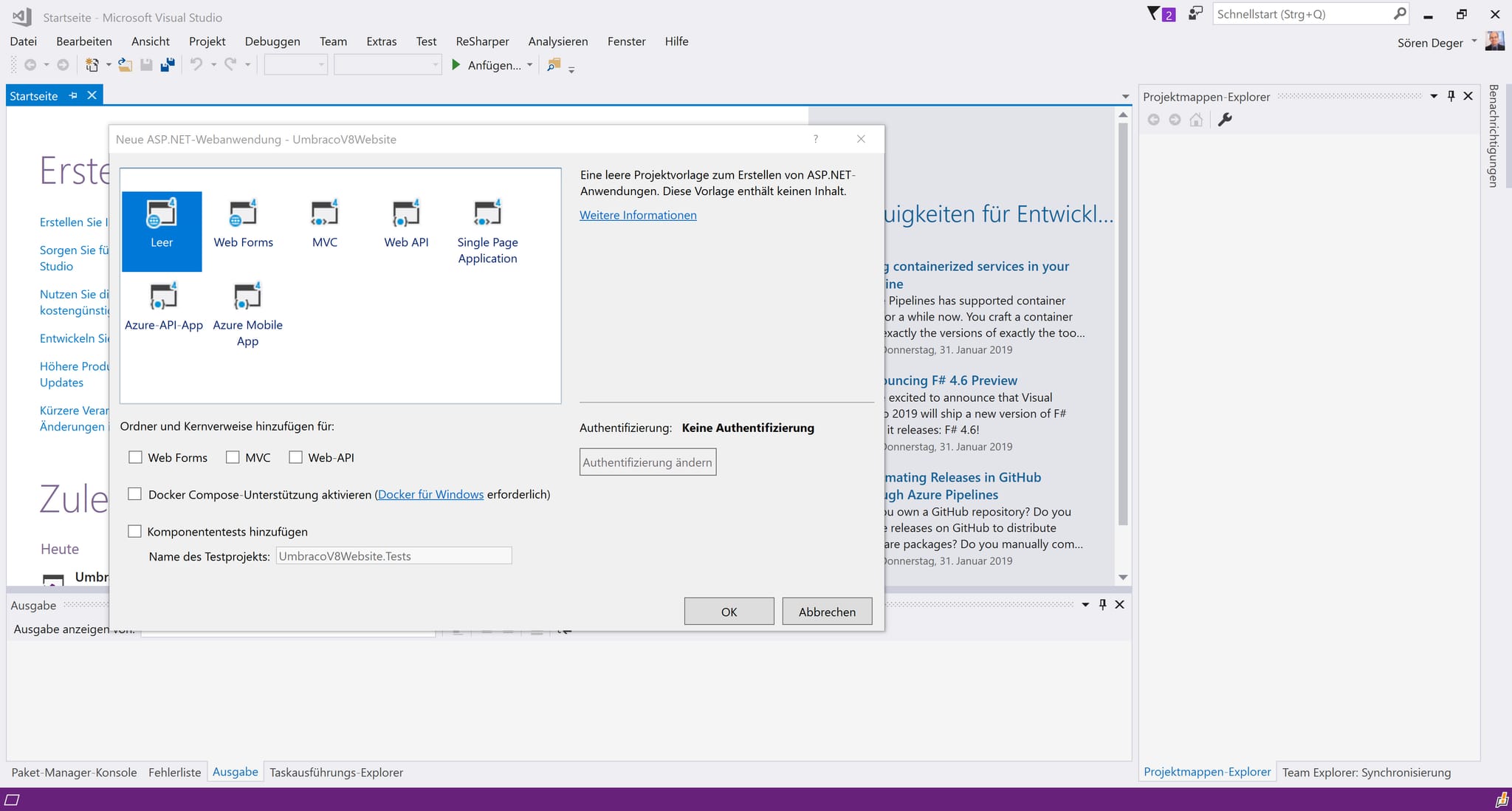Click the Abbrechen button

(x=827, y=611)
